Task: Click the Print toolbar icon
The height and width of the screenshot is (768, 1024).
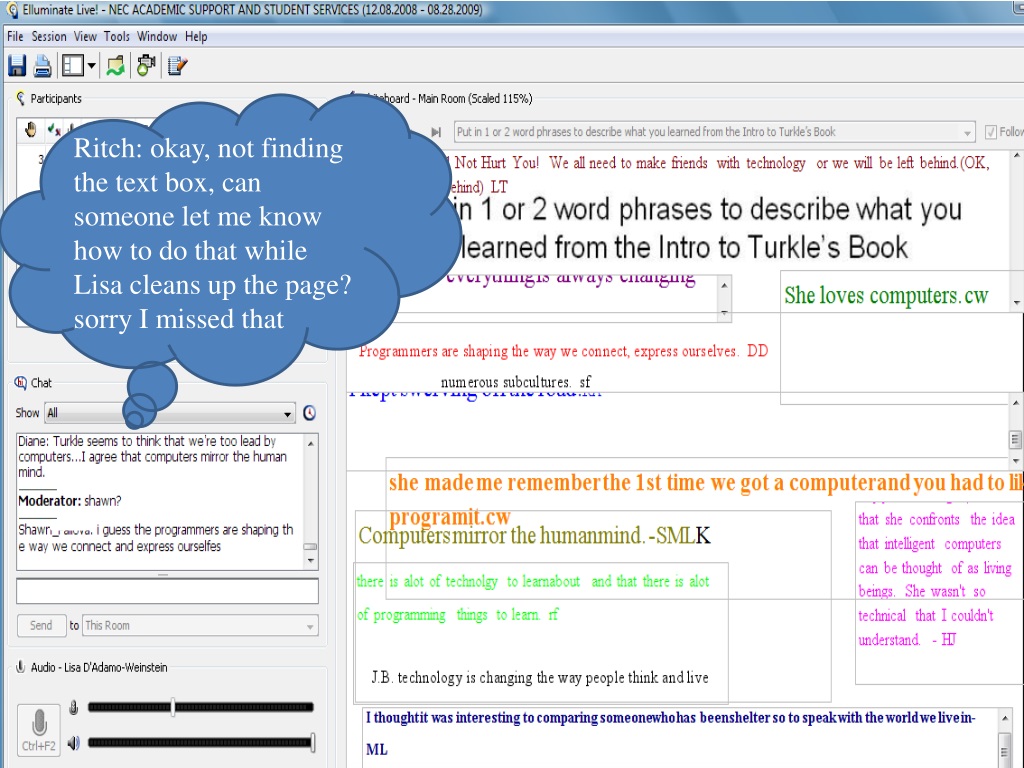Action: [x=42, y=66]
